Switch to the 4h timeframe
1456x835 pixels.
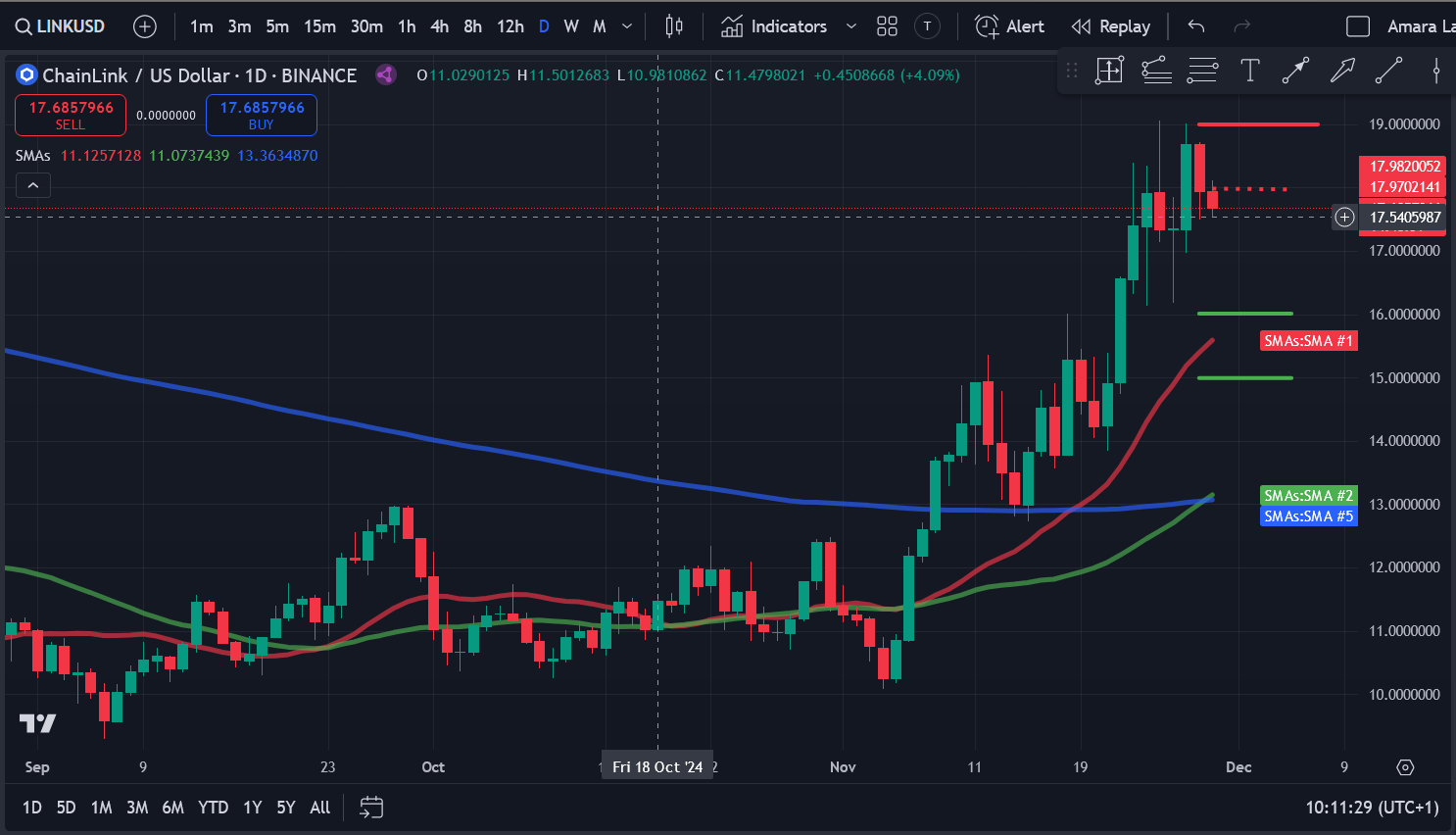[440, 26]
